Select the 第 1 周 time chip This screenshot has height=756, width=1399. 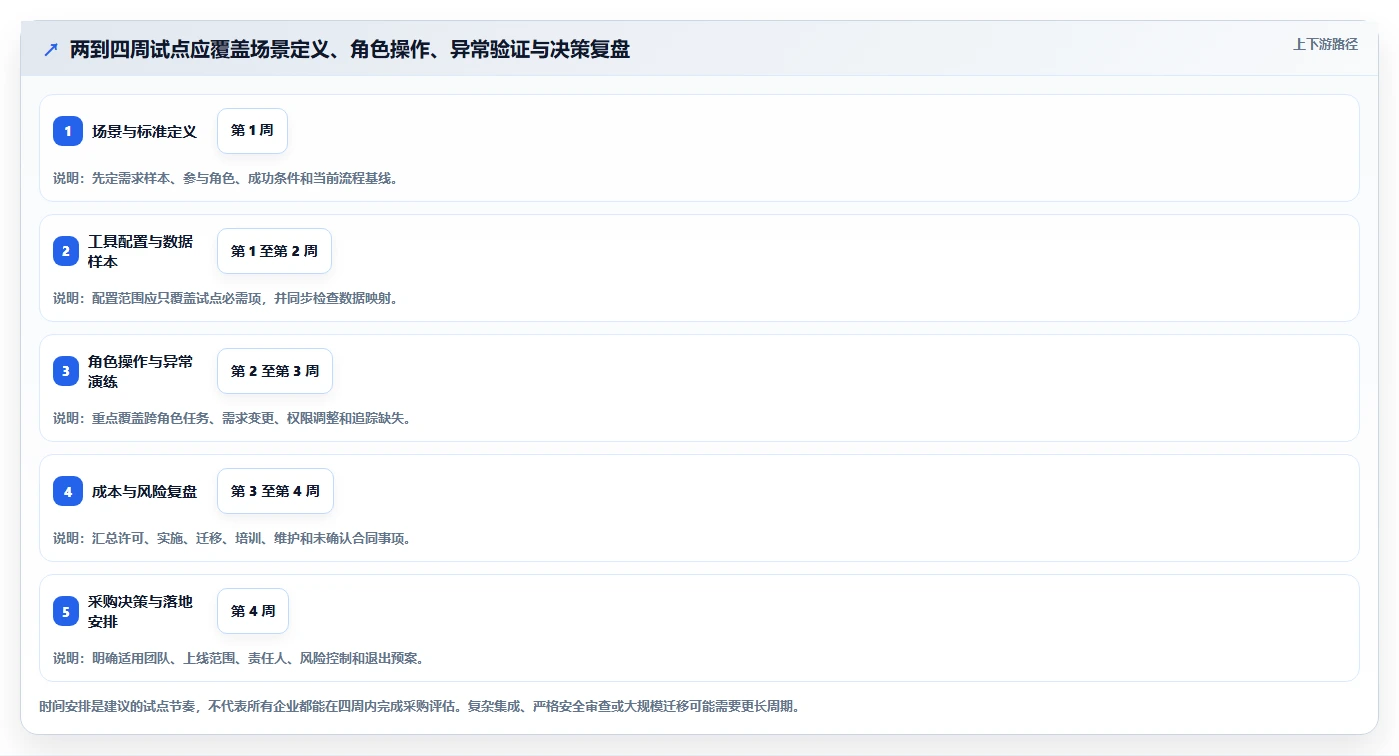[252, 131]
